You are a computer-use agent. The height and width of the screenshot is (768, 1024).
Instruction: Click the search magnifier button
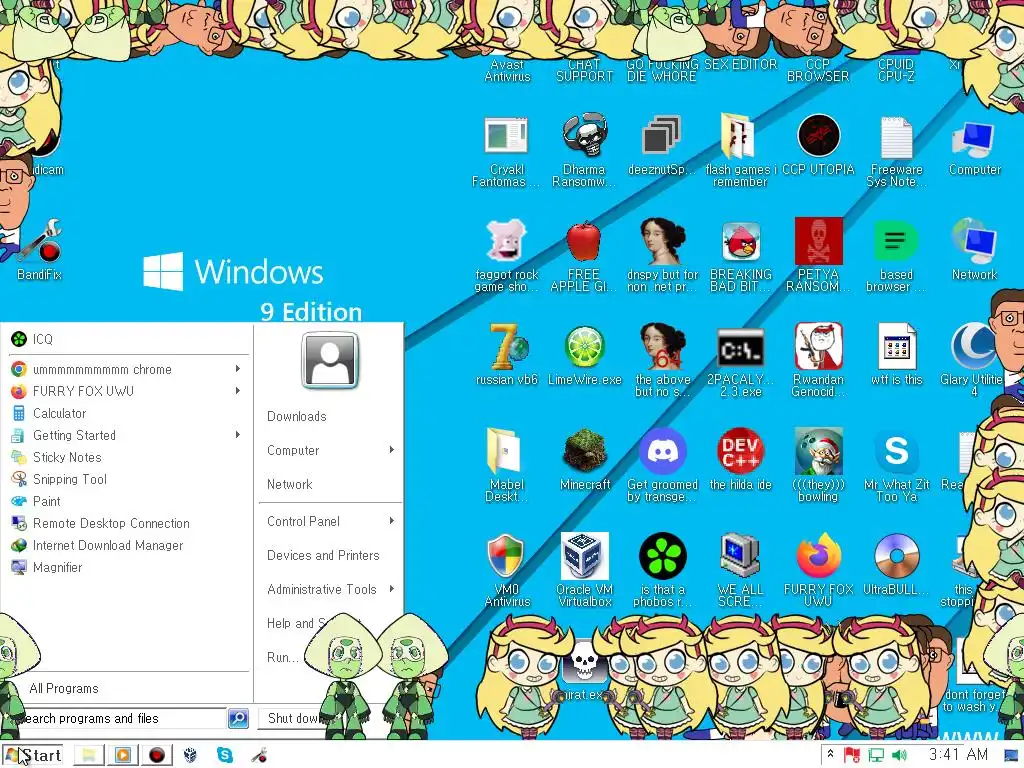tap(238, 718)
